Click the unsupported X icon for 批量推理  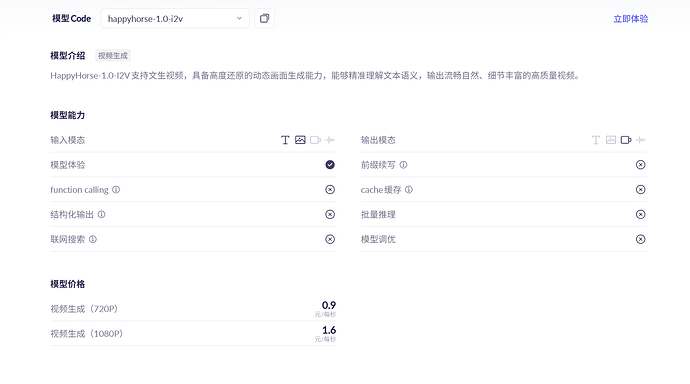click(x=641, y=214)
